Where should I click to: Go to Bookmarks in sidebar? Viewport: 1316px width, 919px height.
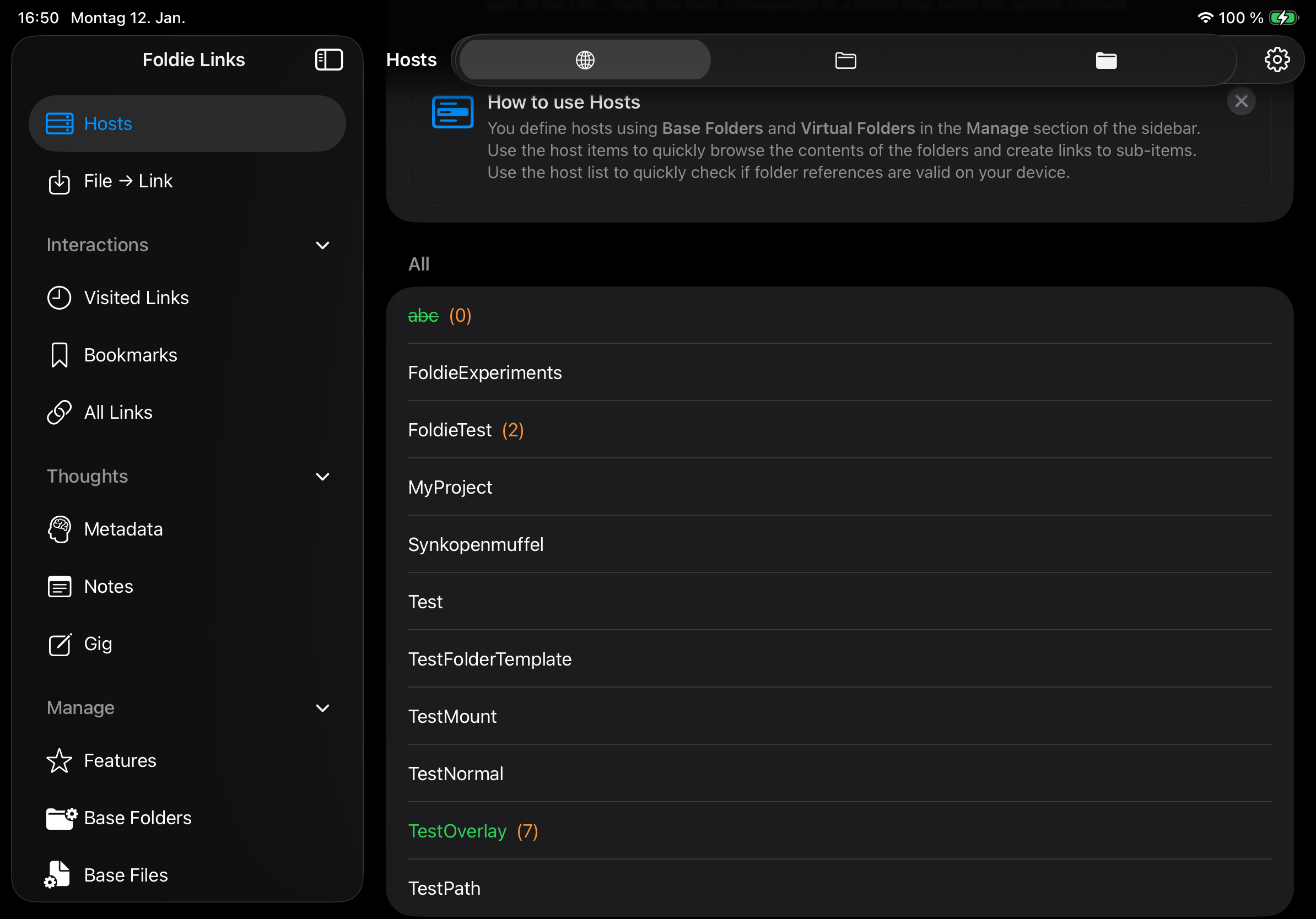pos(130,355)
